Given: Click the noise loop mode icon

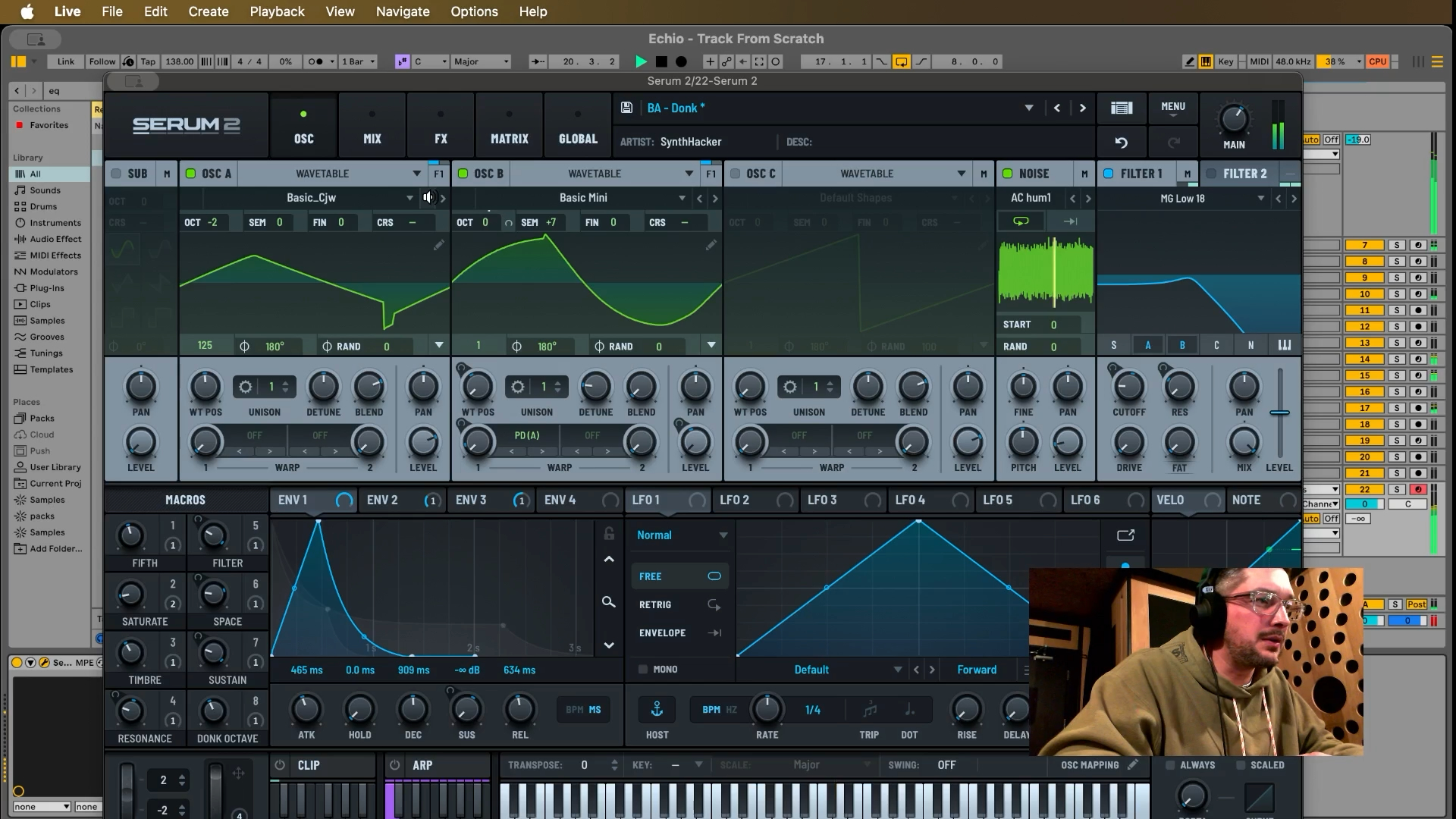Looking at the screenshot, I should 1021,221.
